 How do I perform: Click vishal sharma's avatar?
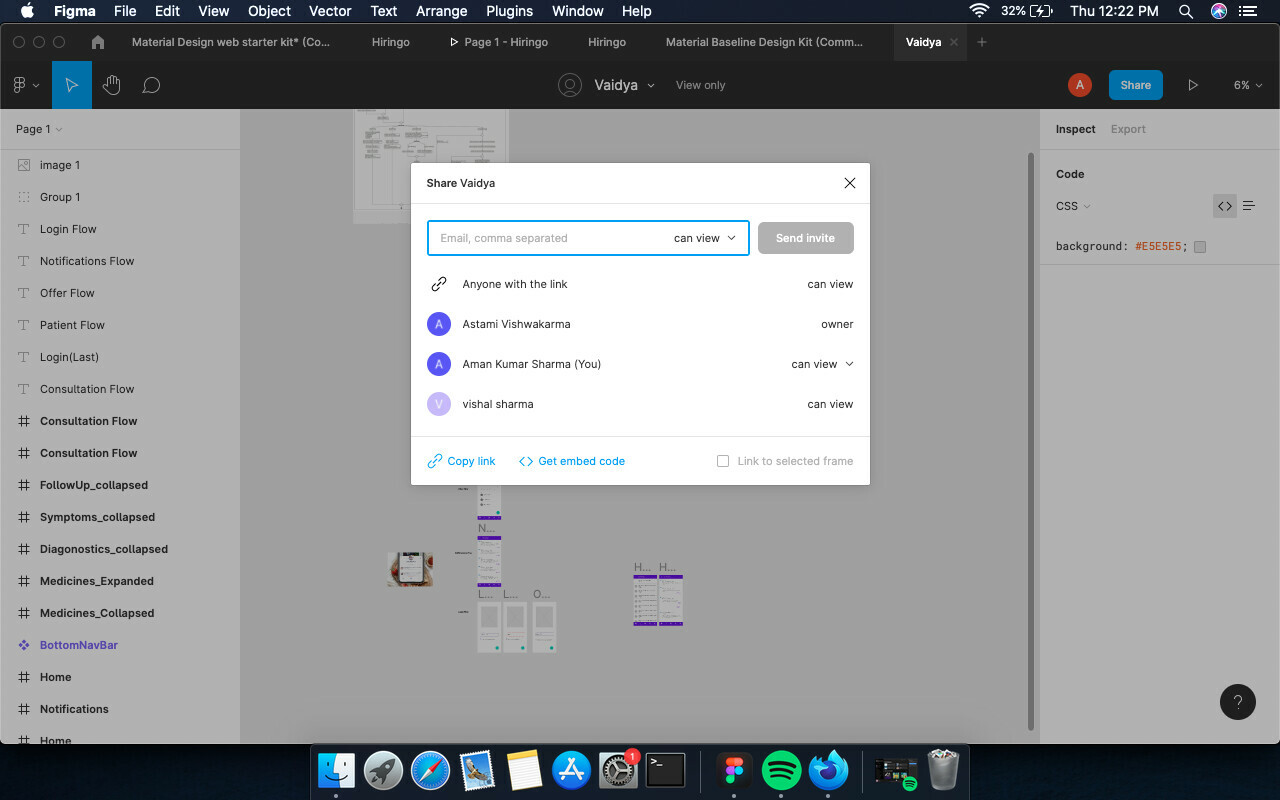coord(438,404)
